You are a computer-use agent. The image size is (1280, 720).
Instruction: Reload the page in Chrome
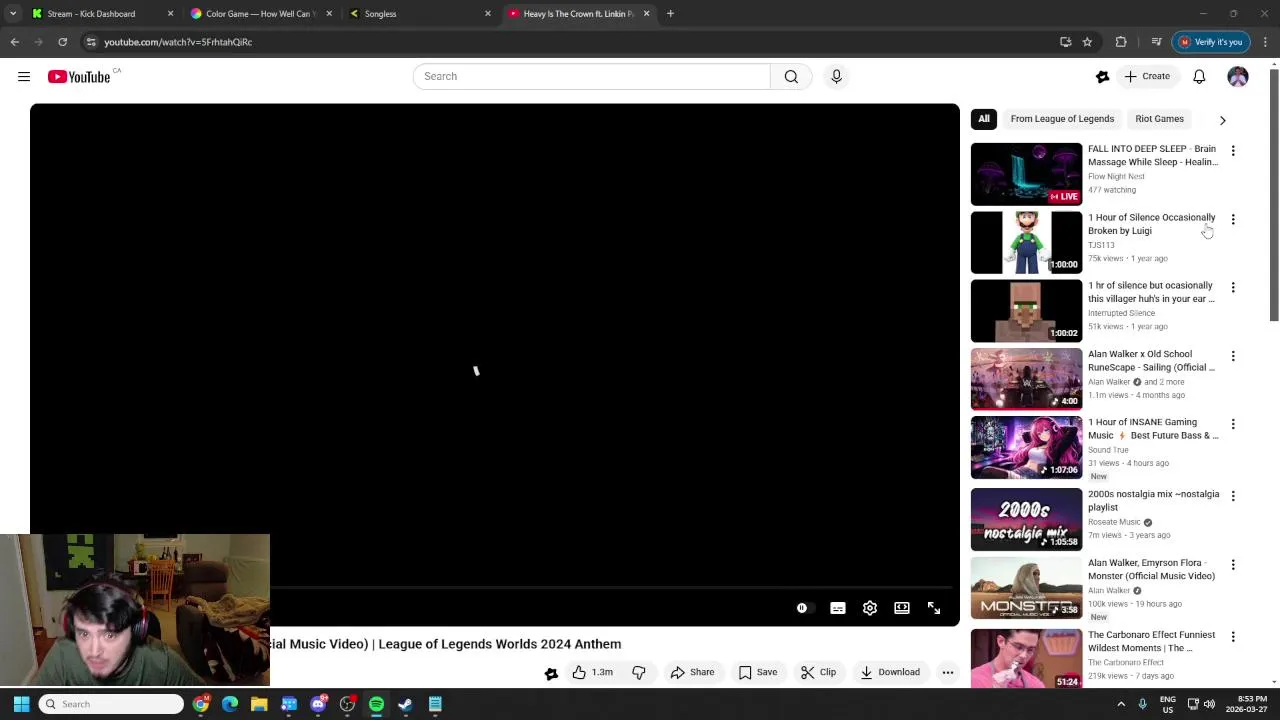[x=62, y=42]
